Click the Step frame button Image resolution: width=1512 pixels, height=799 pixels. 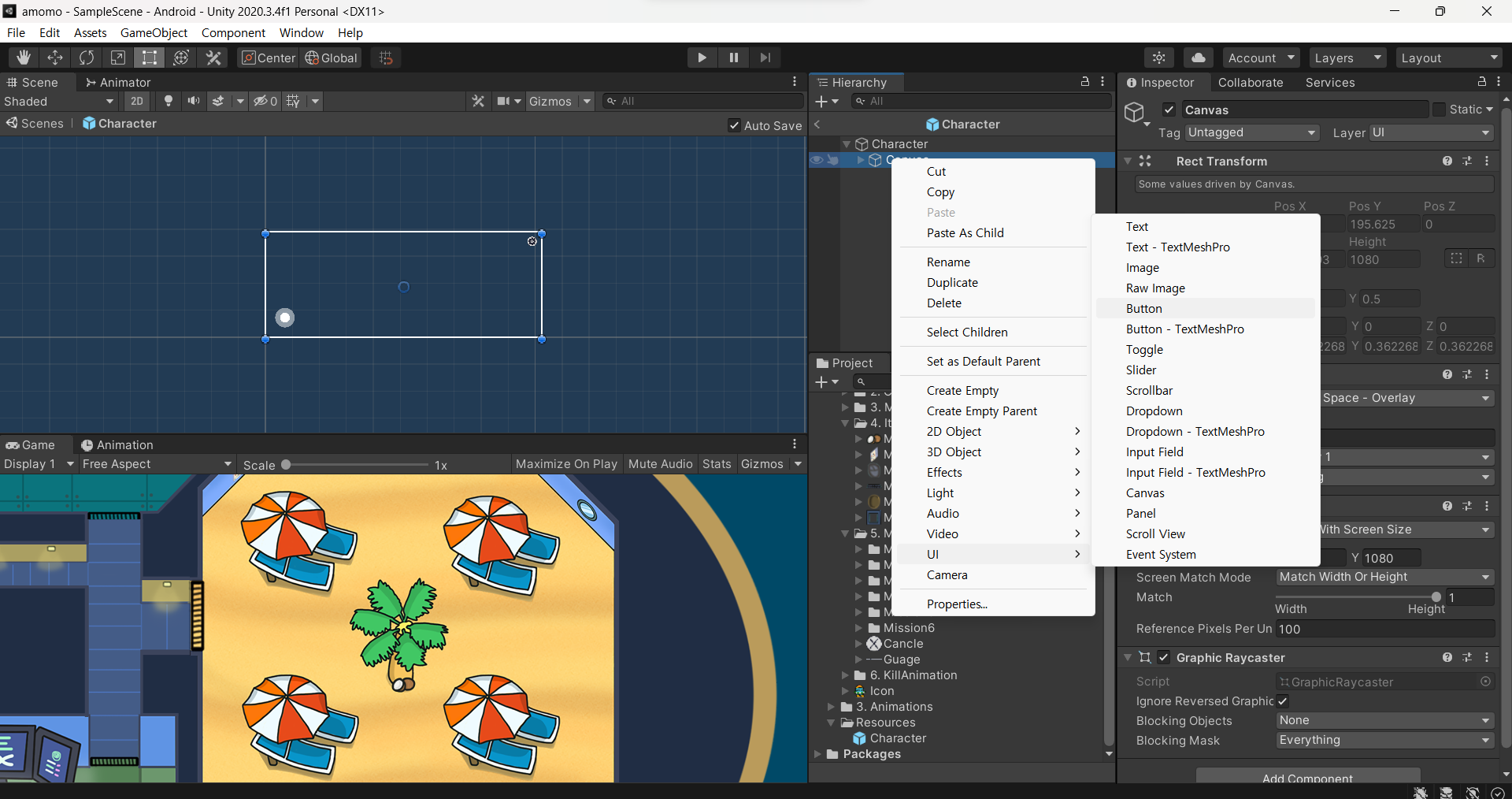tap(765, 58)
